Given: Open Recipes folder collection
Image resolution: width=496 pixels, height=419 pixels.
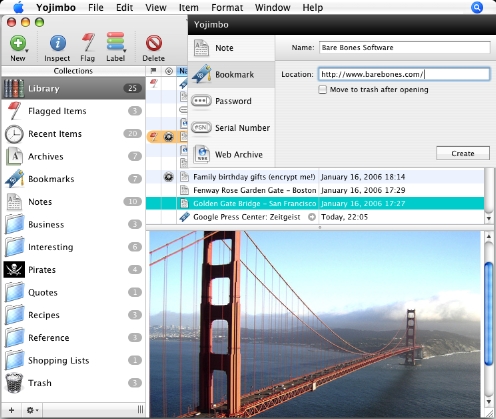Looking at the screenshot, I should click(x=73, y=315).
